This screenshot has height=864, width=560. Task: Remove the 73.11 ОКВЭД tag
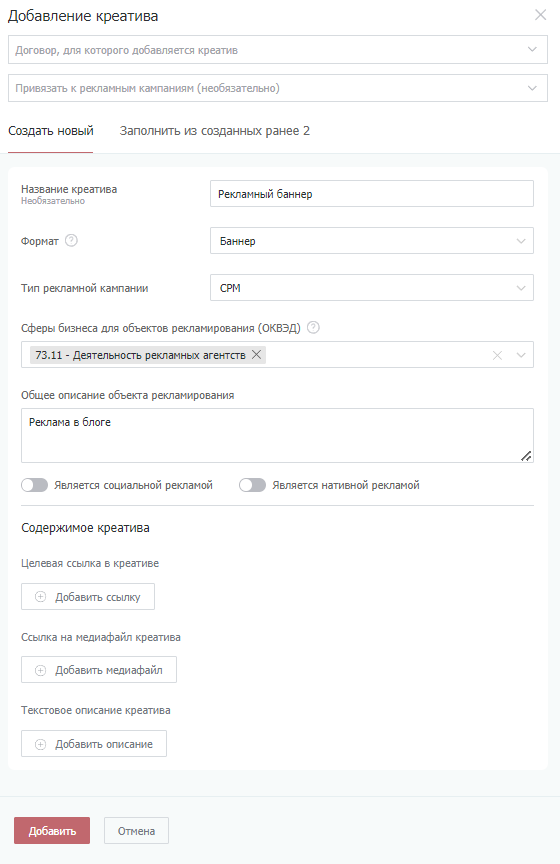256,354
